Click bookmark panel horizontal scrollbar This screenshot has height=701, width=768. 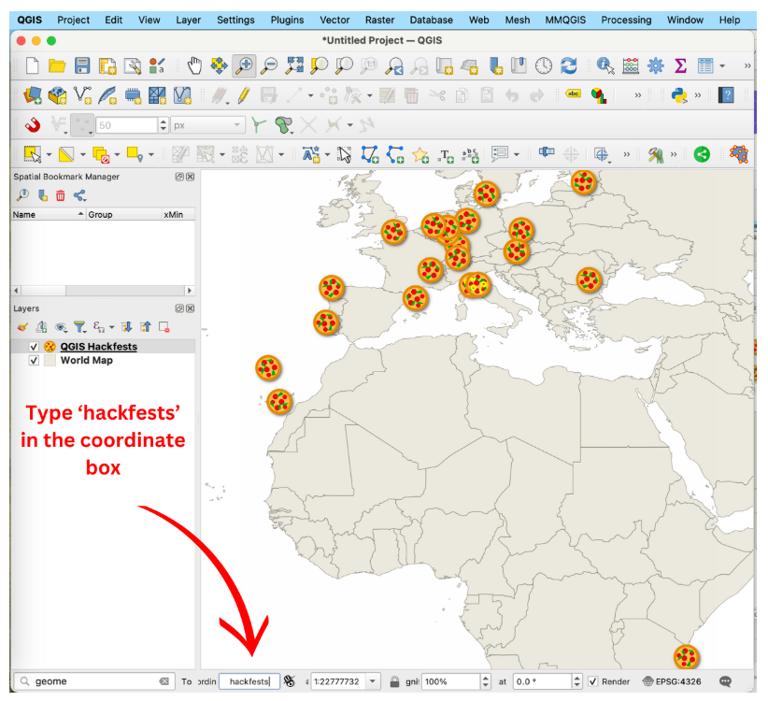pyautogui.click(x=103, y=290)
